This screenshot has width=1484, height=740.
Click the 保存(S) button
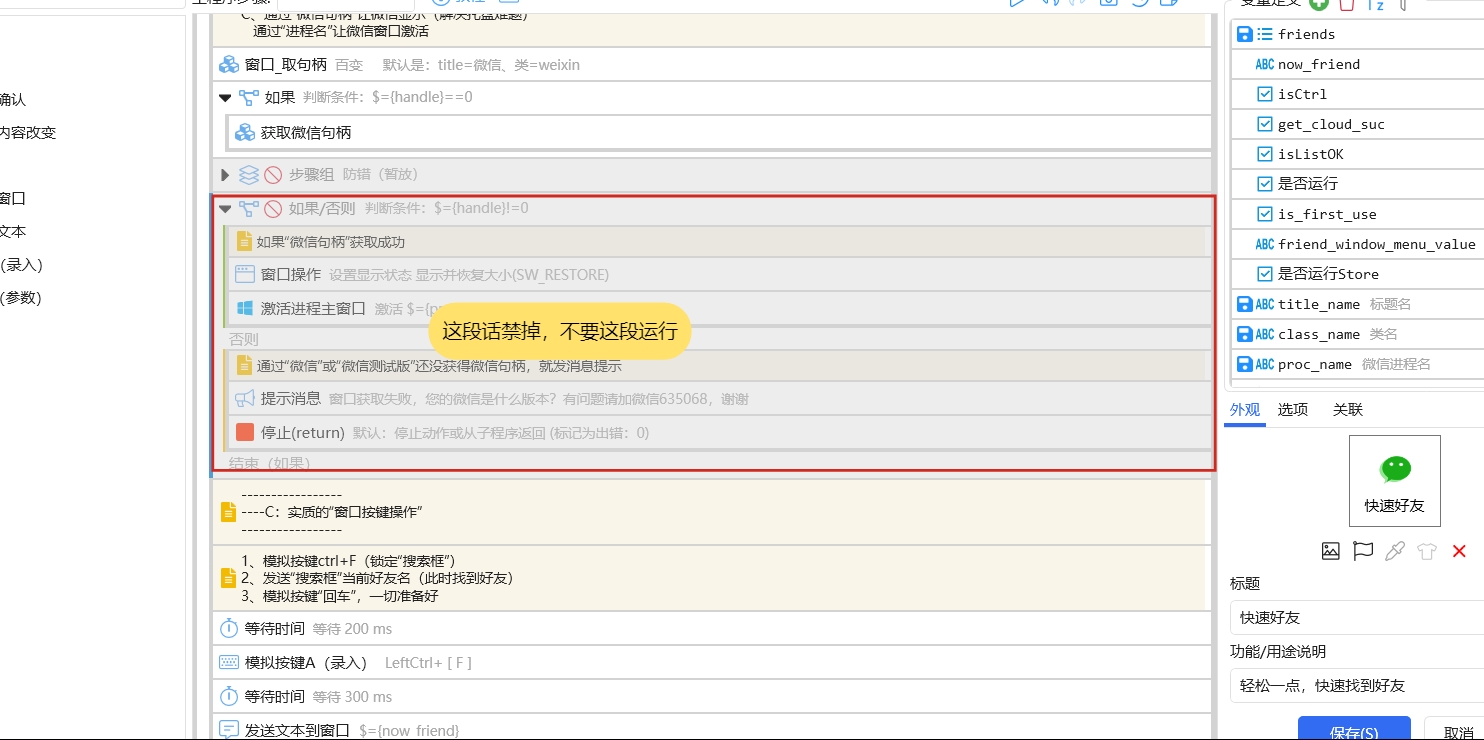[1354, 730]
